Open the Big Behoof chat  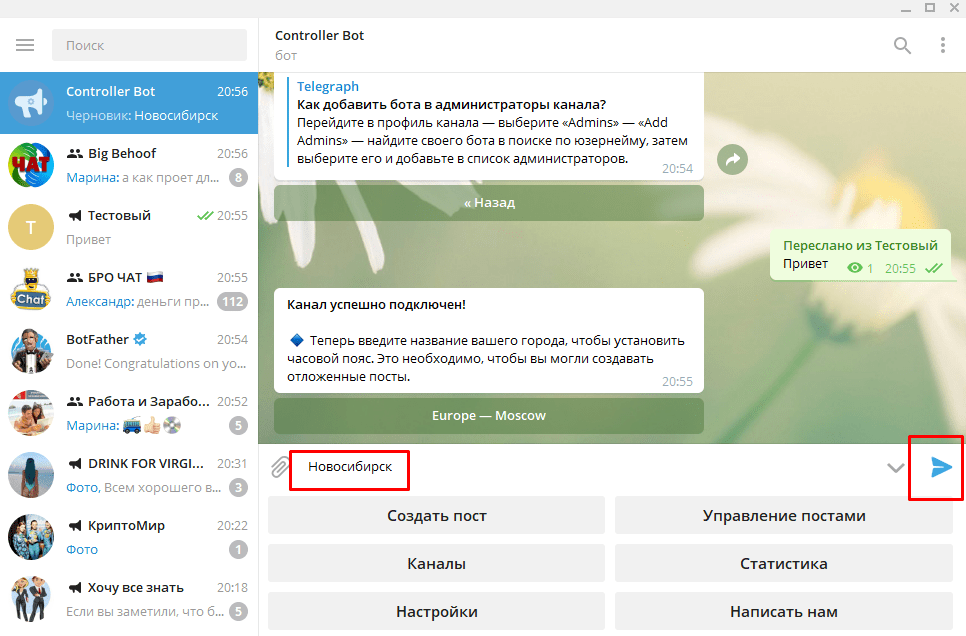point(129,165)
